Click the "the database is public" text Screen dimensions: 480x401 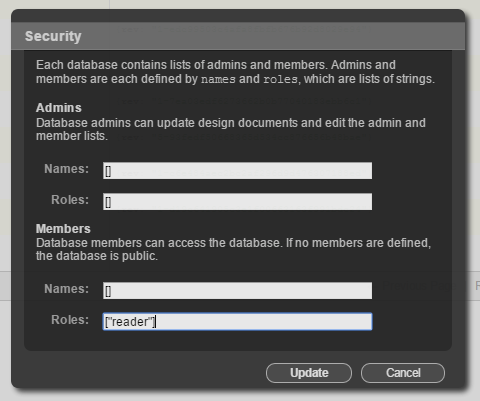pos(97,256)
